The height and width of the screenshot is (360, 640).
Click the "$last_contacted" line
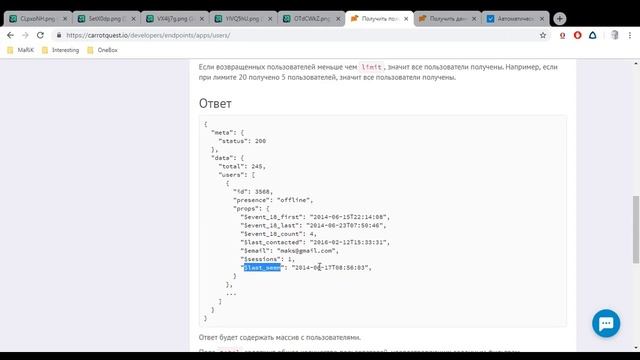point(315,242)
